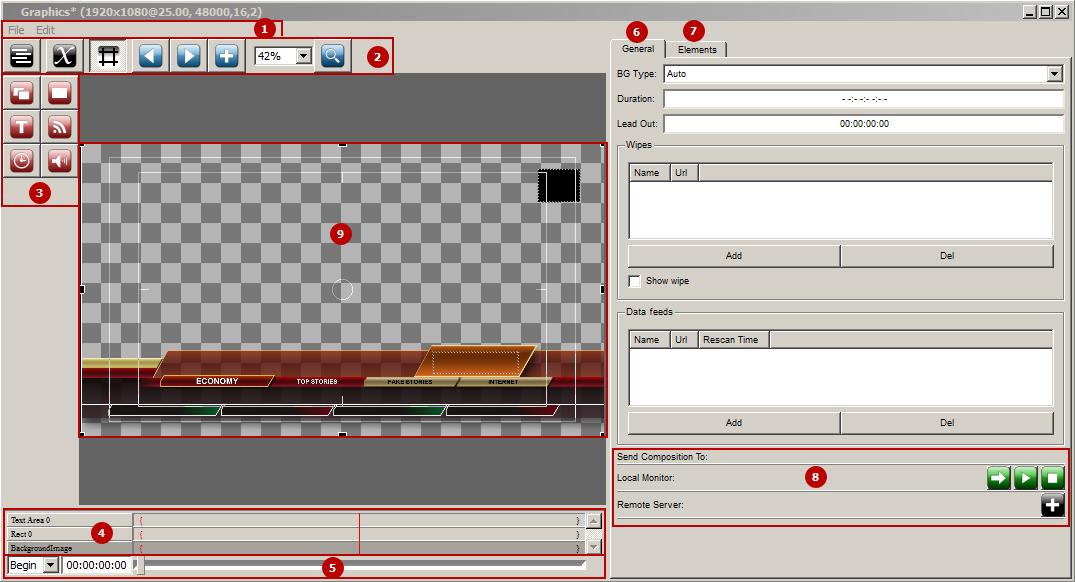Select the Text tool icon
The image size is (1075, 582).
(22, 127)
